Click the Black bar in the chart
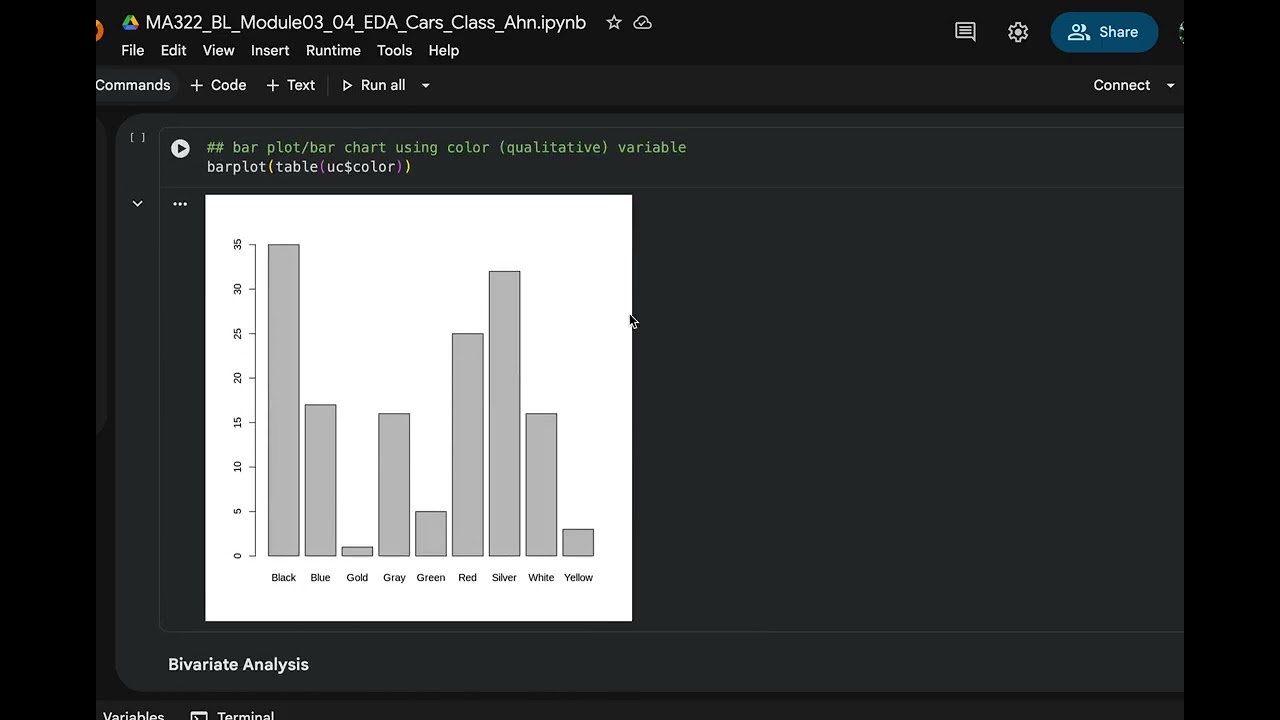Screen dimensions: 1280x720 point(284,400)
